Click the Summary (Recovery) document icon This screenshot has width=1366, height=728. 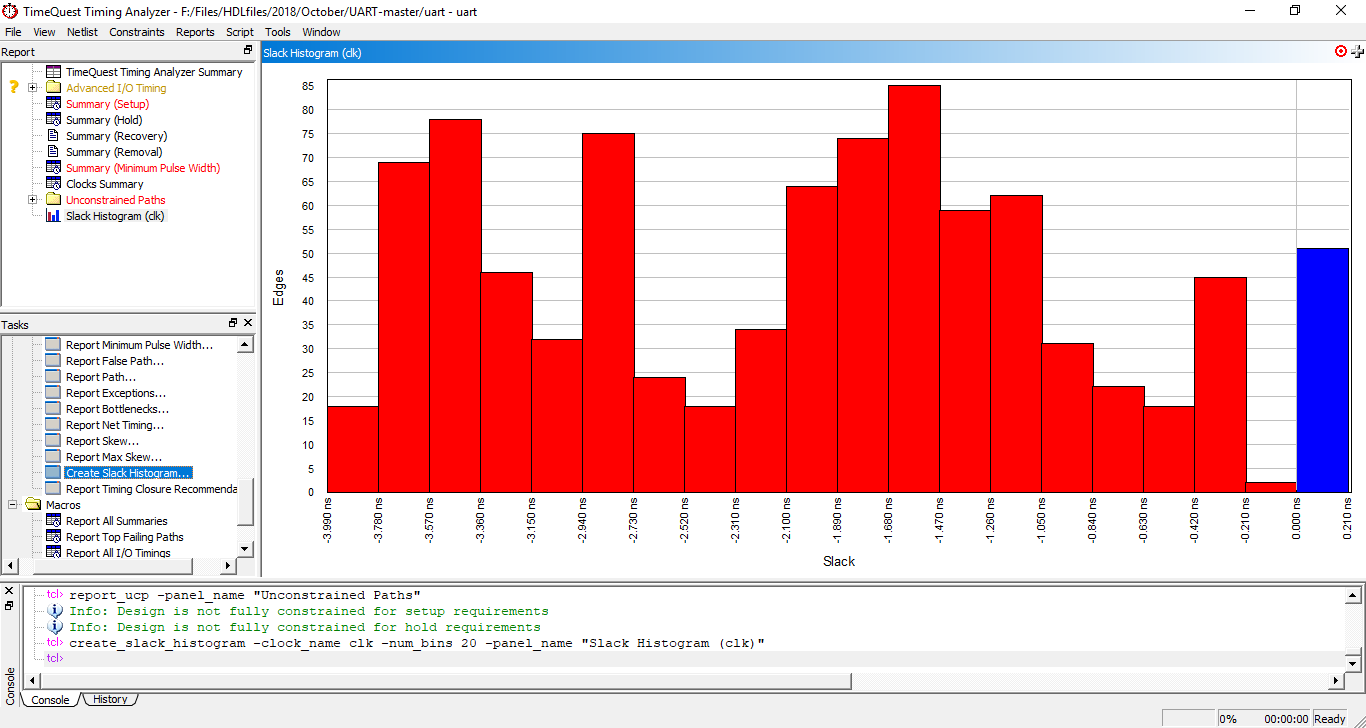pos(54,136)
